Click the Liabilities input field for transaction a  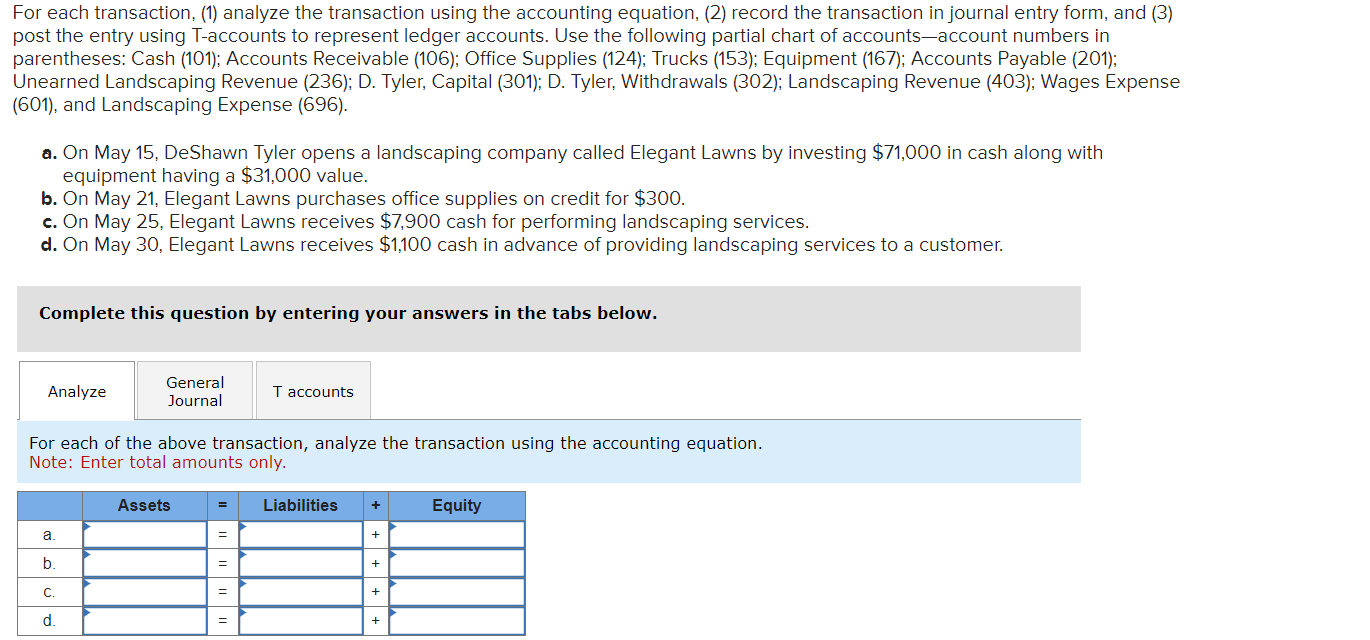click(x=300, y=534)
